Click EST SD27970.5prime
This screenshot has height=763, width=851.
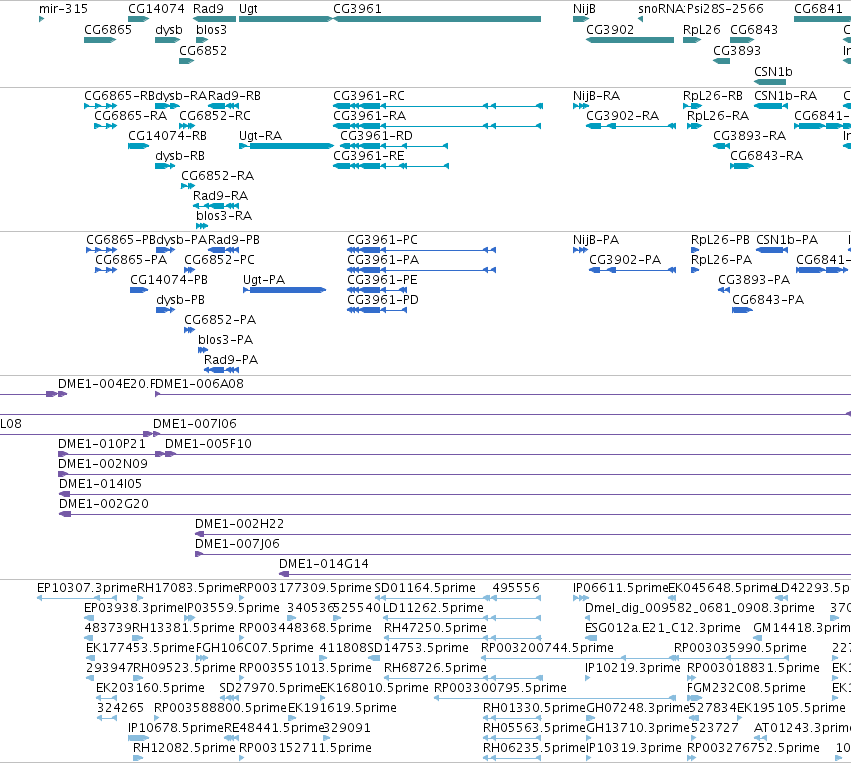pos(230,698)
